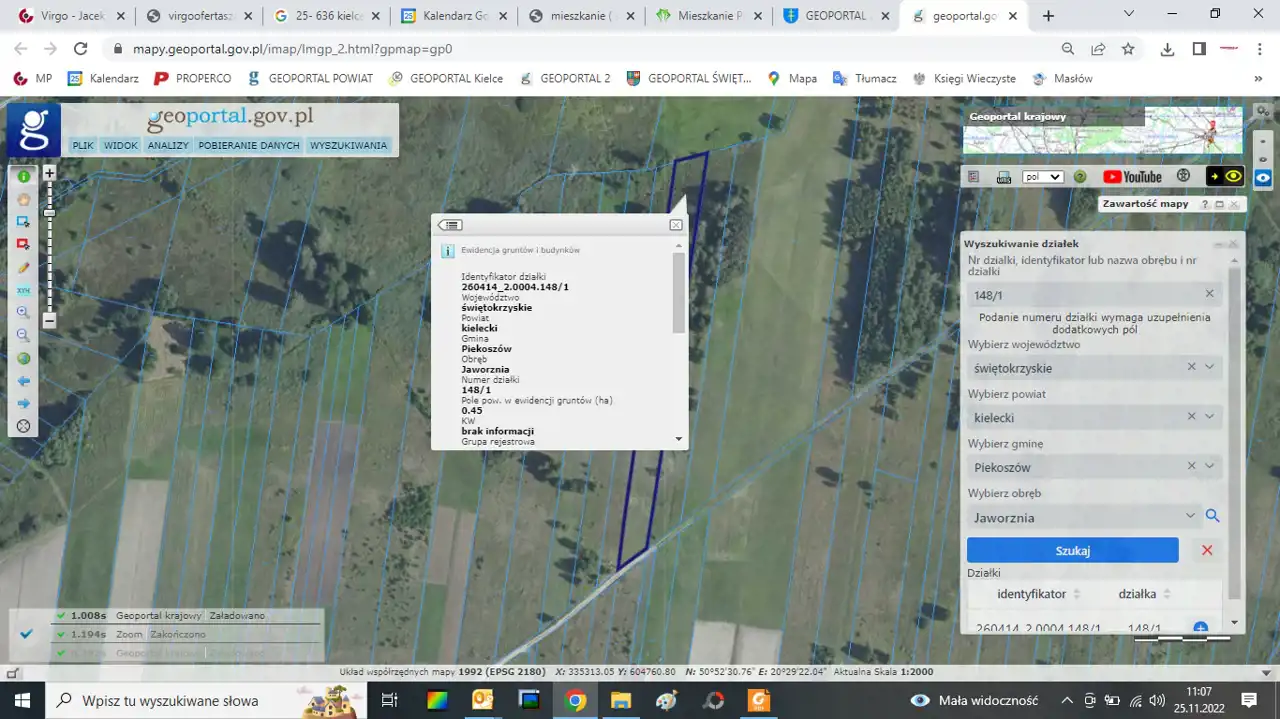Activate the hand pan tool
Screen dimensions: 1280x719
coord(23,199)
